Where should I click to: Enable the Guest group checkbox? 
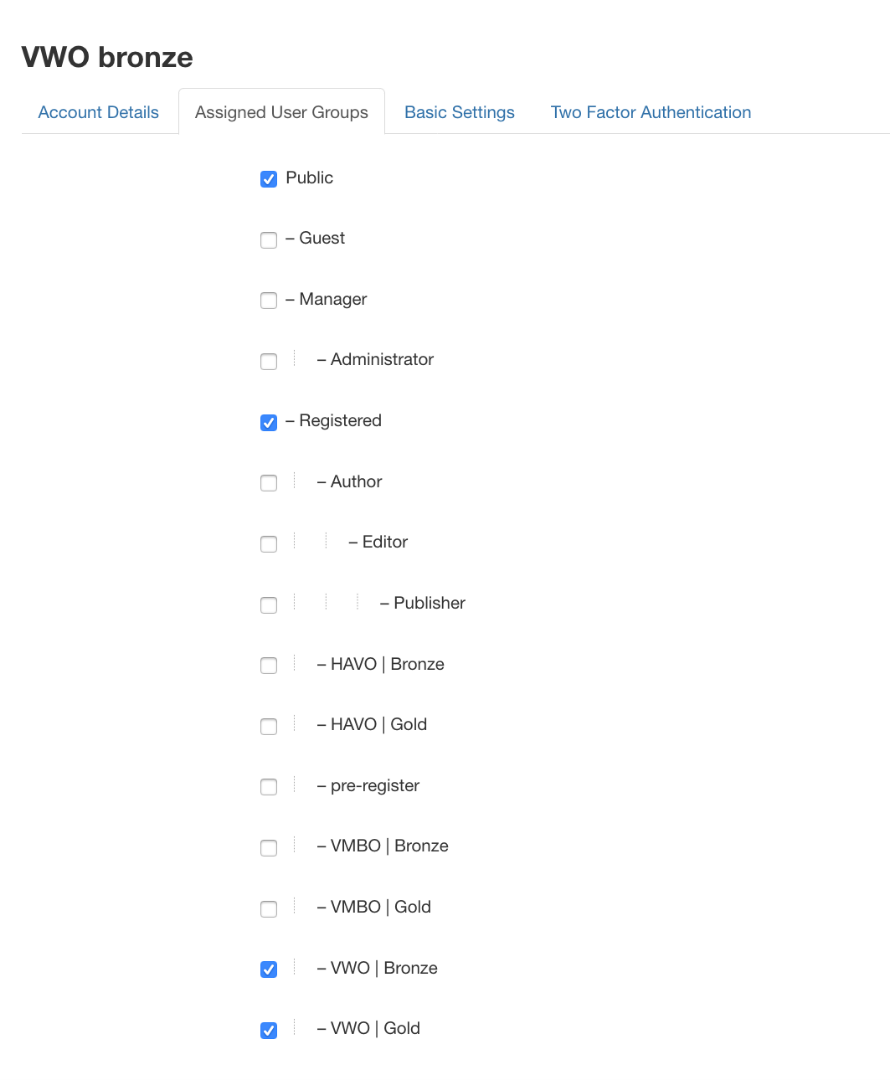tap(268, 240)
